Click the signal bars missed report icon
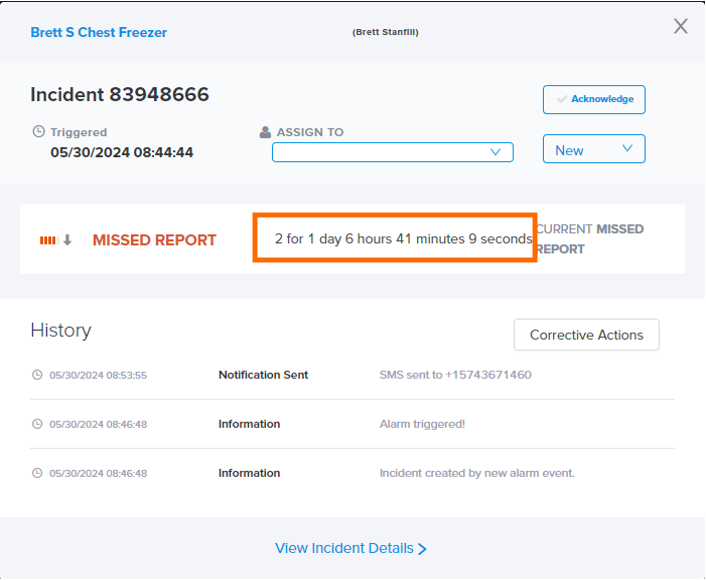706x580 pixels. 48,240
